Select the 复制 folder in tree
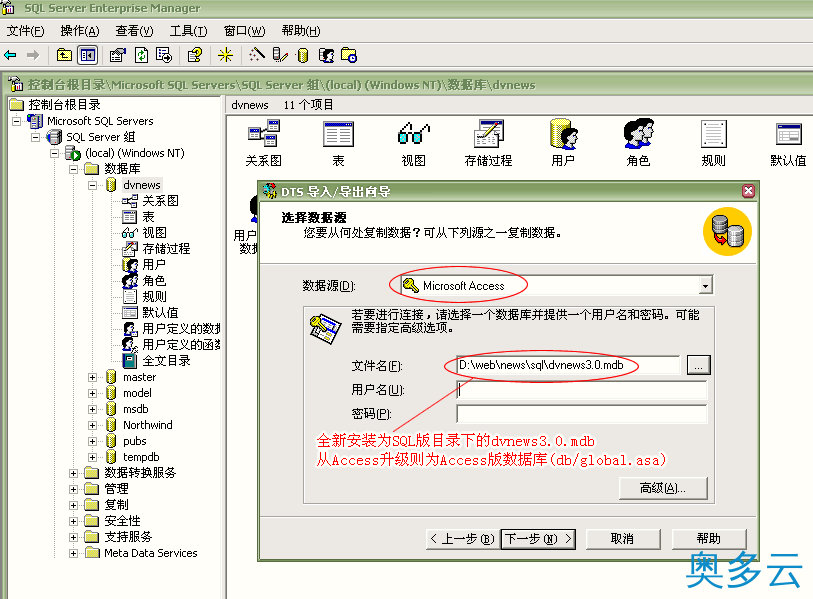This screenshot has height=599, width=813. [116, 505]
